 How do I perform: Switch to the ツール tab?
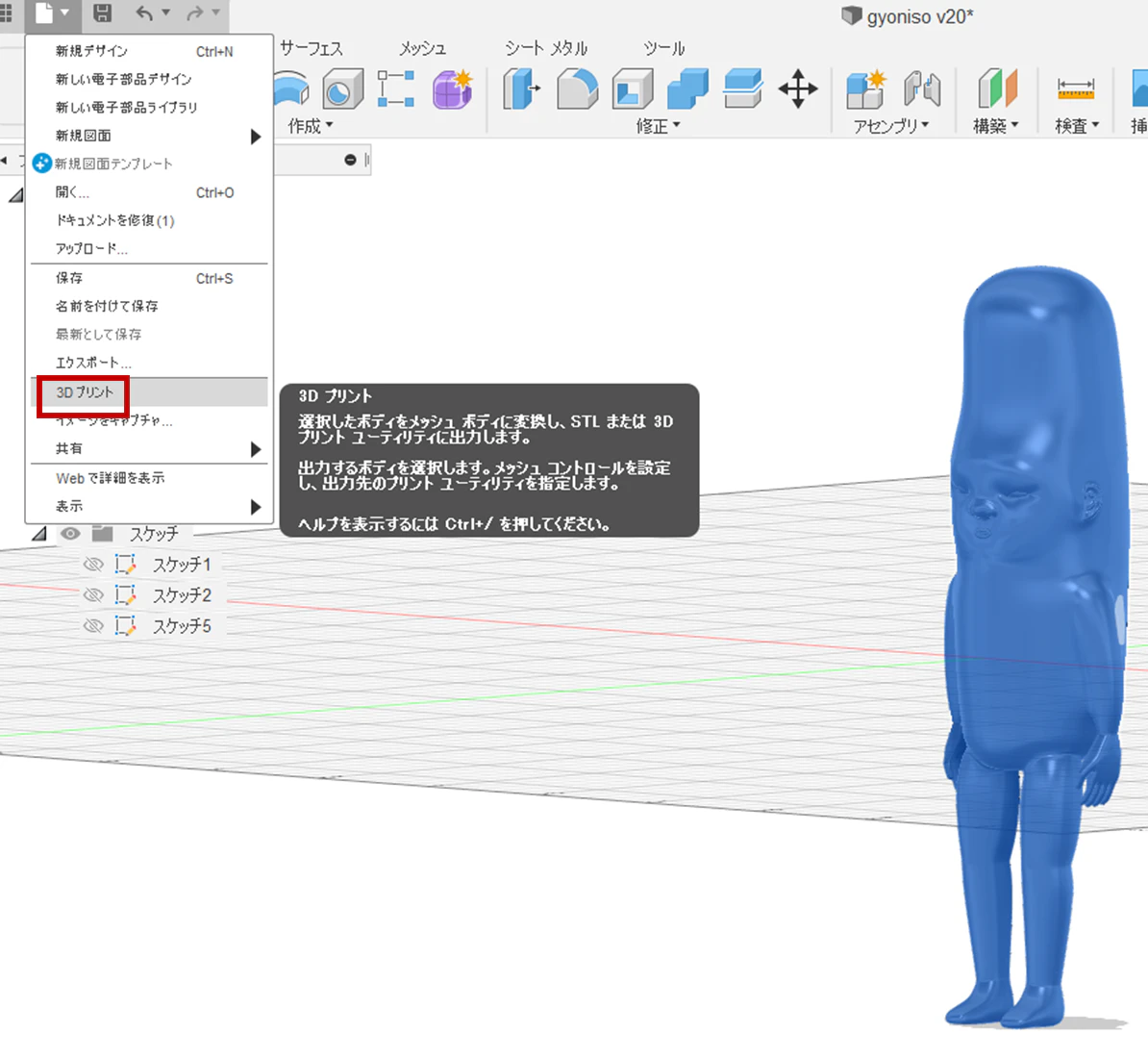pyautogui.click(x=664, y=48)
